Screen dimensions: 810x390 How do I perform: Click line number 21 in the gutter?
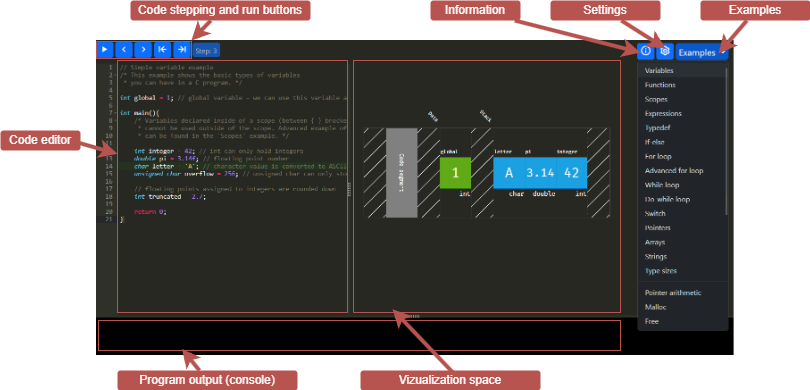pyautogui.click(x=108, y=220)
